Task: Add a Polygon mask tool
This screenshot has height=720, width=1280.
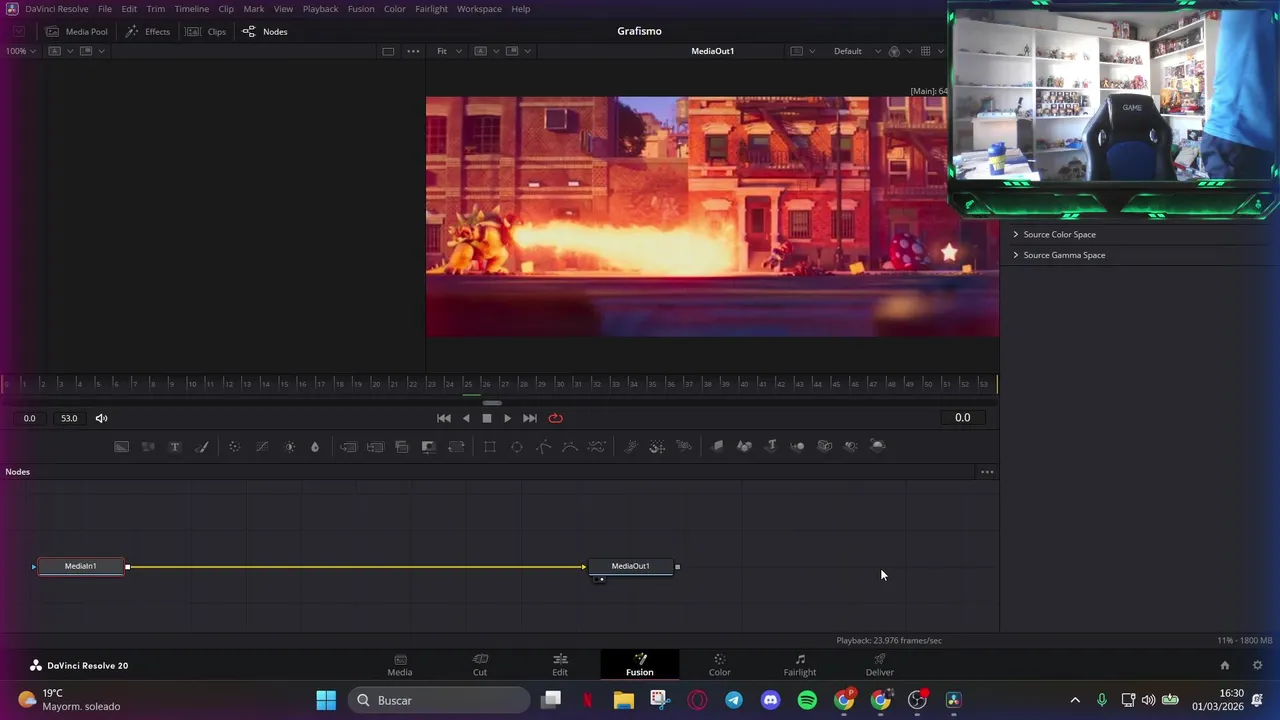Action: [x=543, y=446]
